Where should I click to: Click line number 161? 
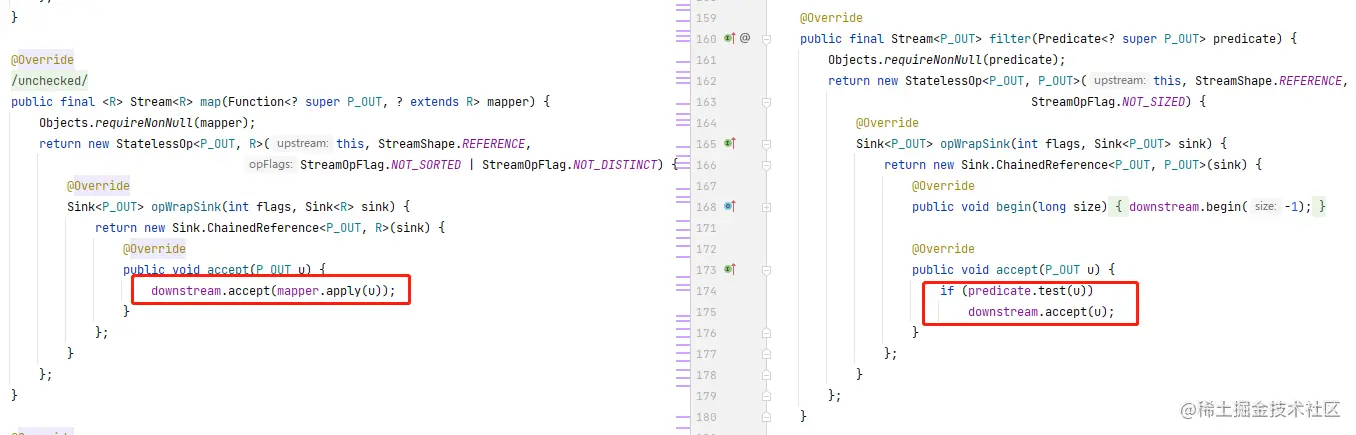[x=706, y=60]
